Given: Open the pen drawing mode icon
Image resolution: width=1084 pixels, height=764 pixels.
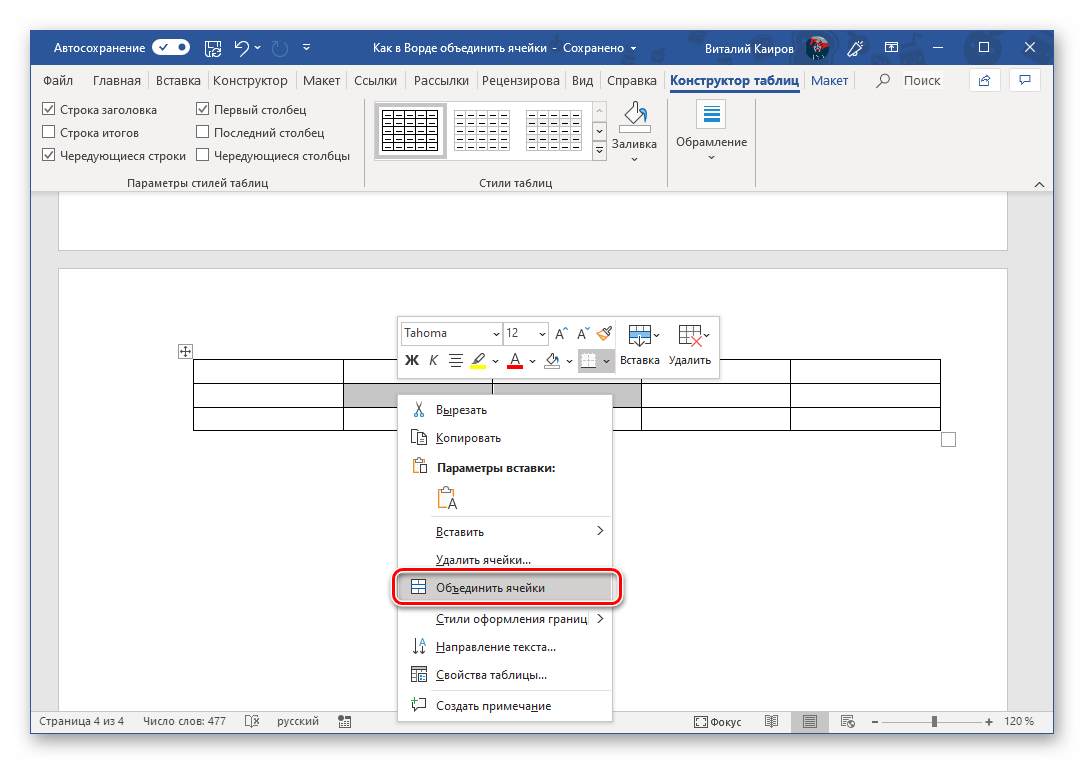Looking at the screenshot, I should [855, 48].
